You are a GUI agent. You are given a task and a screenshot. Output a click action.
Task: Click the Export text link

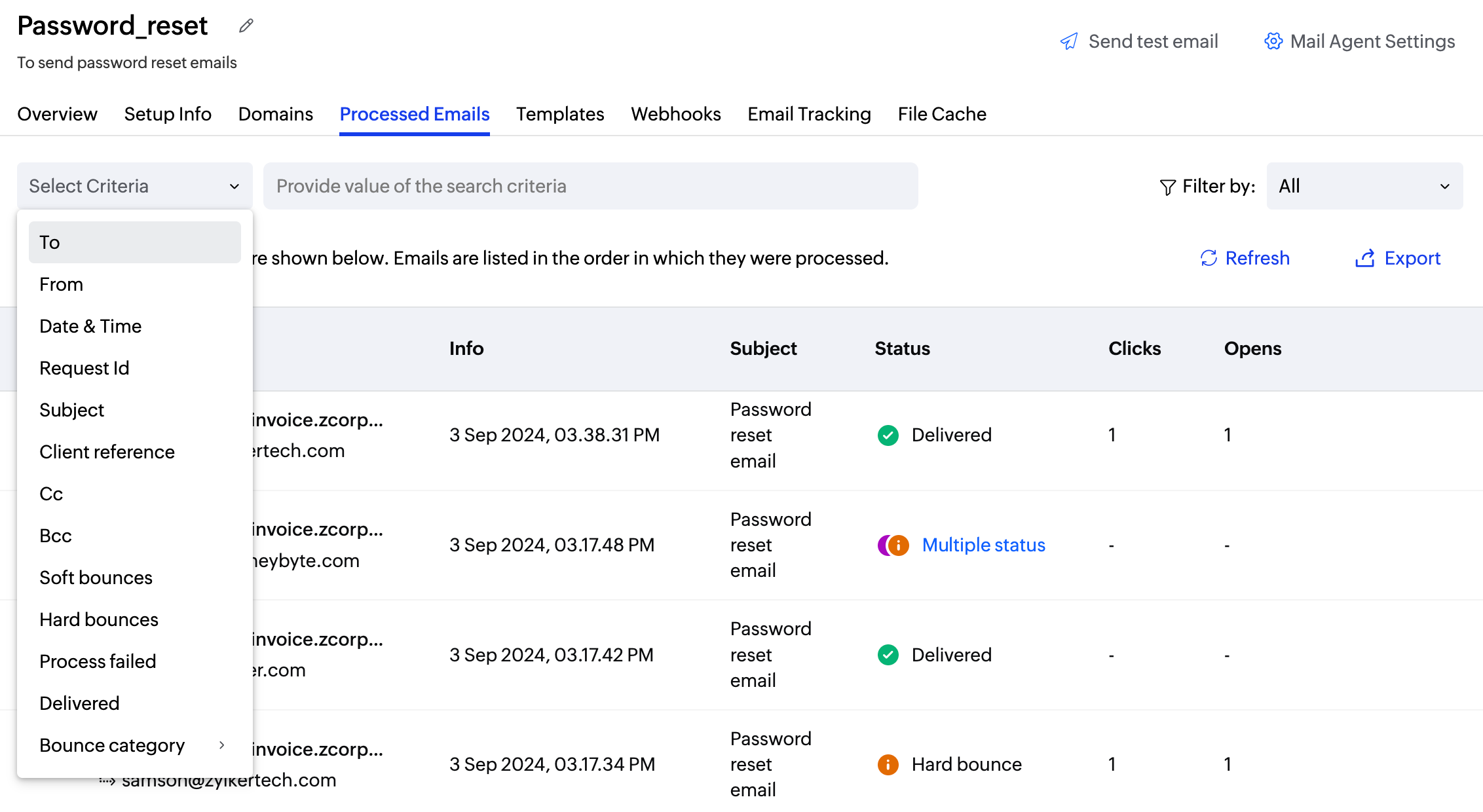pos(1412,258)
